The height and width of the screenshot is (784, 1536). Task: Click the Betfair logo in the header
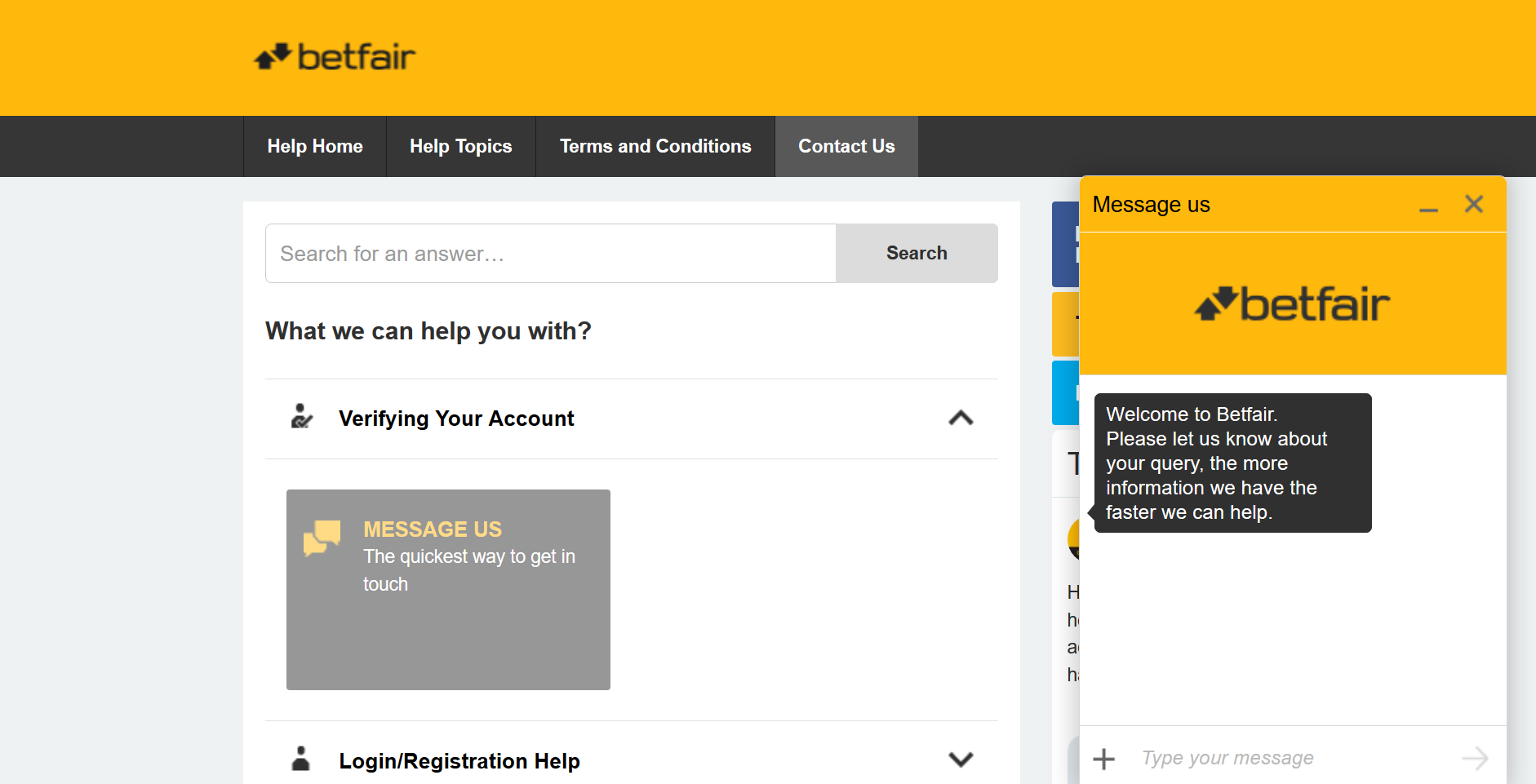coord(335,57)
